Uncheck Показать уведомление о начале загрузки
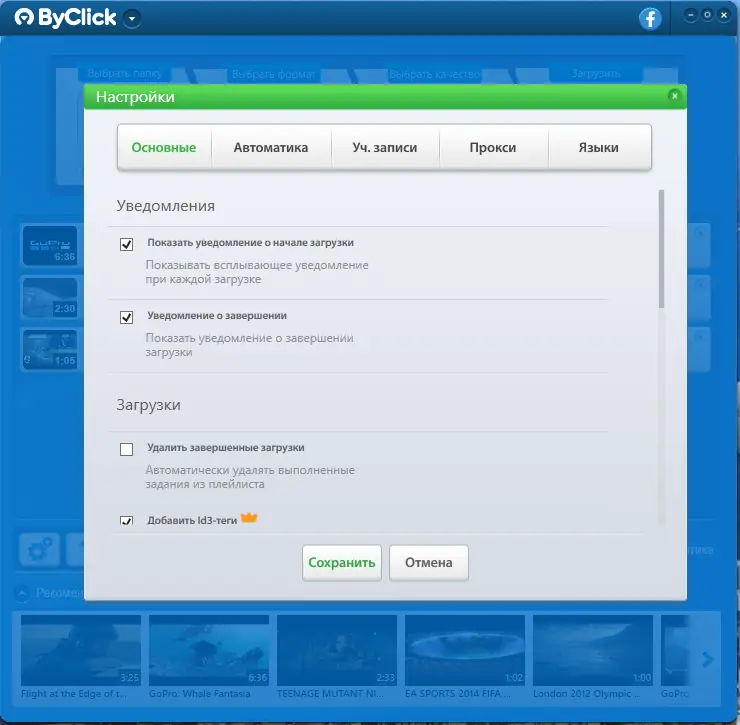This screenshot has height=725, width=740. (x=126, y=244)
